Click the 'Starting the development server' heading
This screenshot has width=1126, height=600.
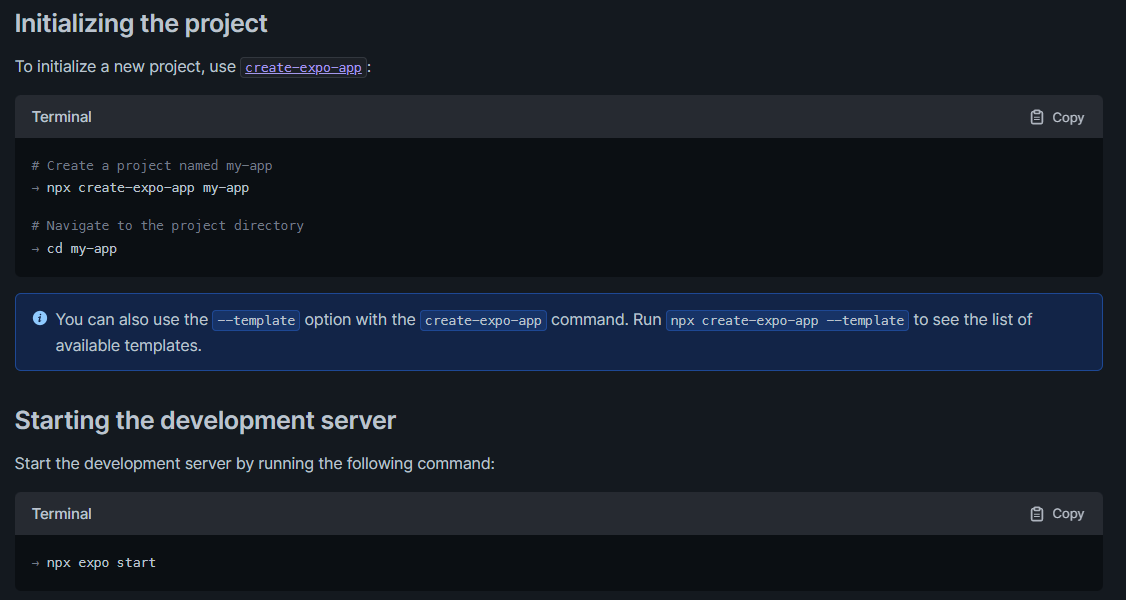(205, 421)
